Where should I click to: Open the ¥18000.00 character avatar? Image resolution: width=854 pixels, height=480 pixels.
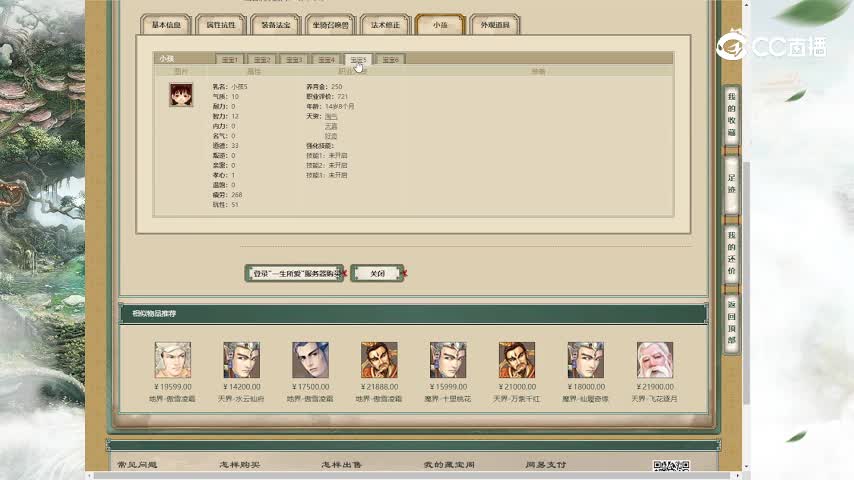coord(585,360)
